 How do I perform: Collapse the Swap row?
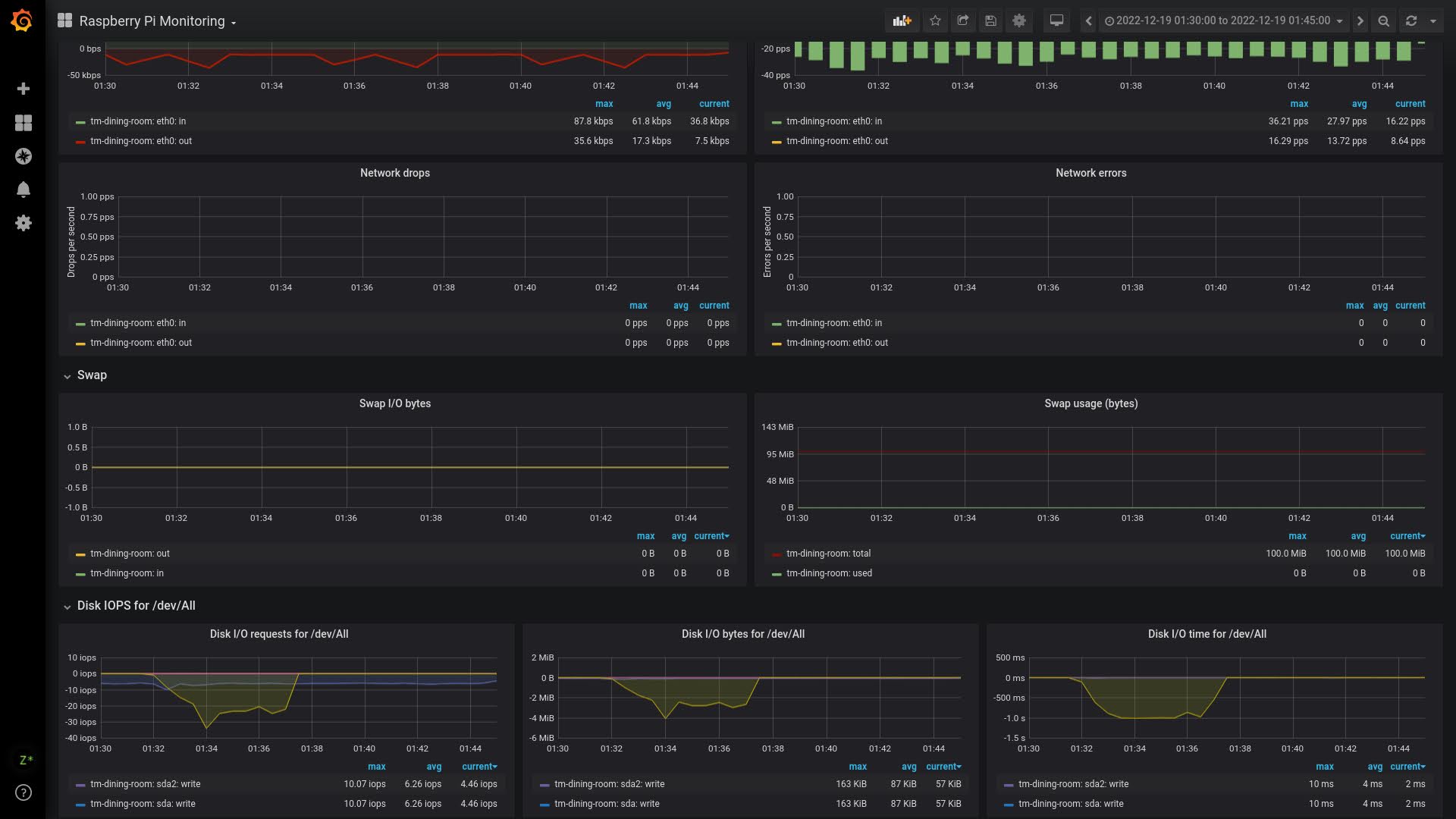point(91,375)
